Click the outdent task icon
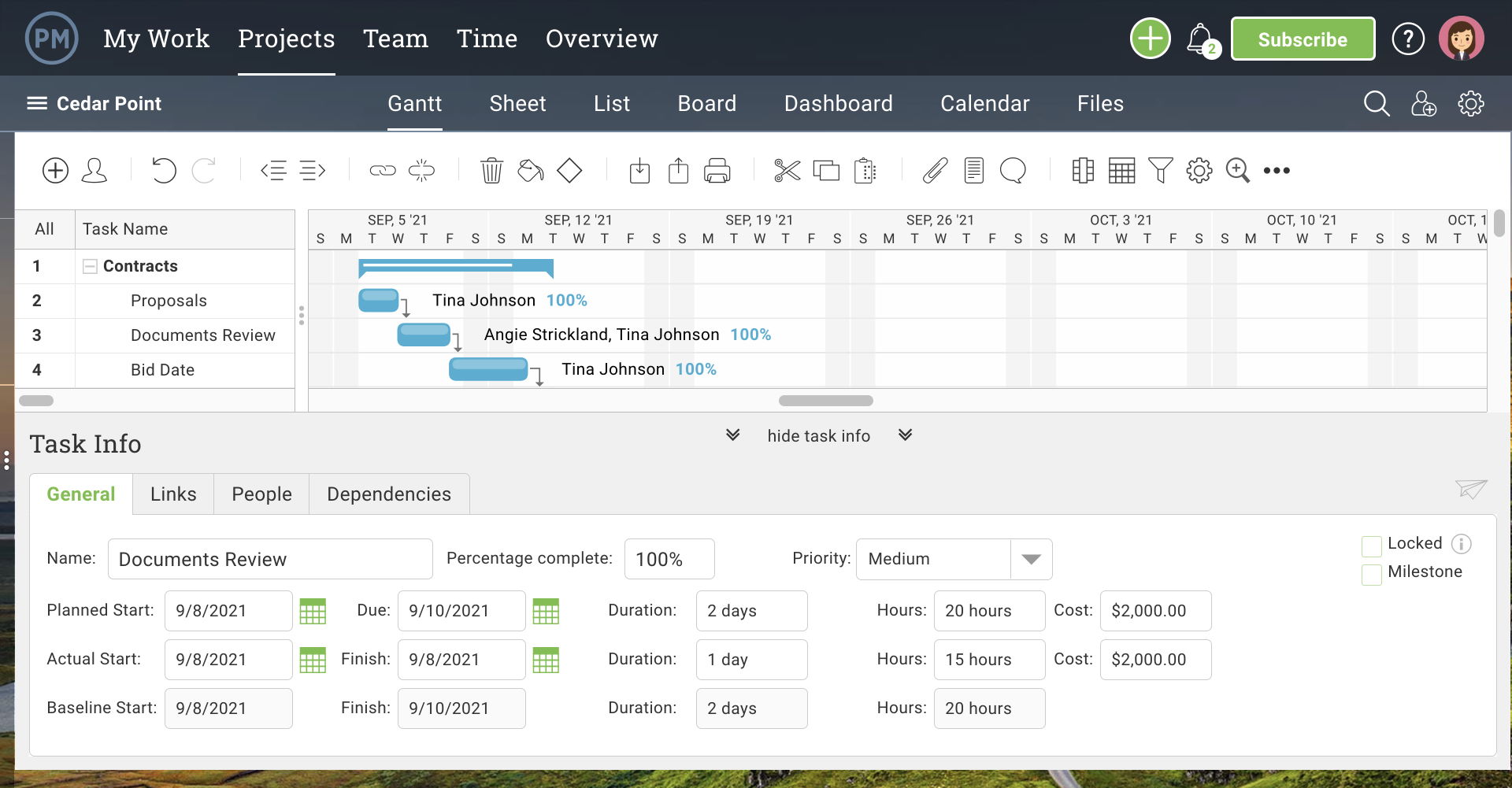This screenshot has width=1512, height=788. [273, 171]
